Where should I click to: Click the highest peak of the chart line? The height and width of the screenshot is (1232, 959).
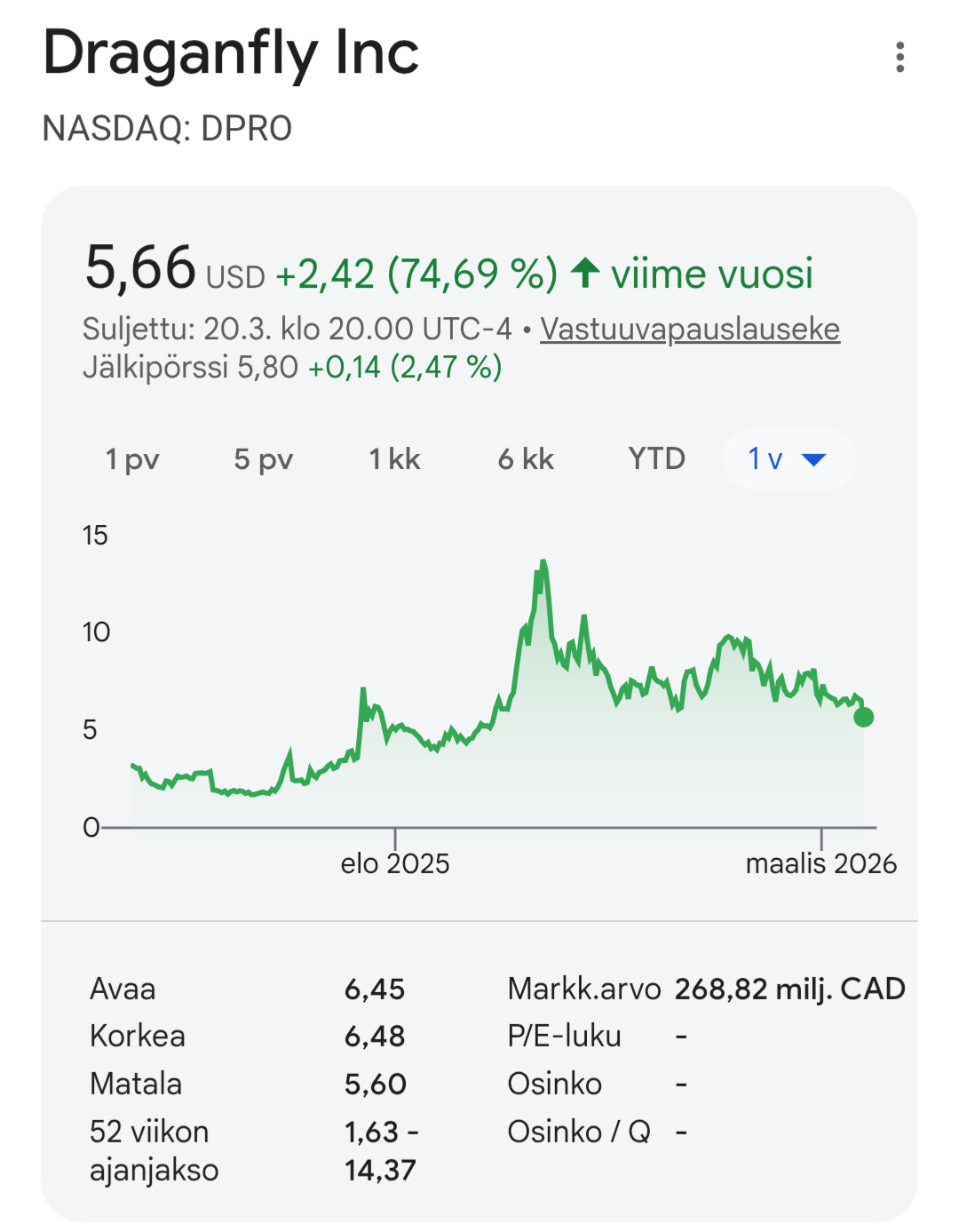coord(543,562)
